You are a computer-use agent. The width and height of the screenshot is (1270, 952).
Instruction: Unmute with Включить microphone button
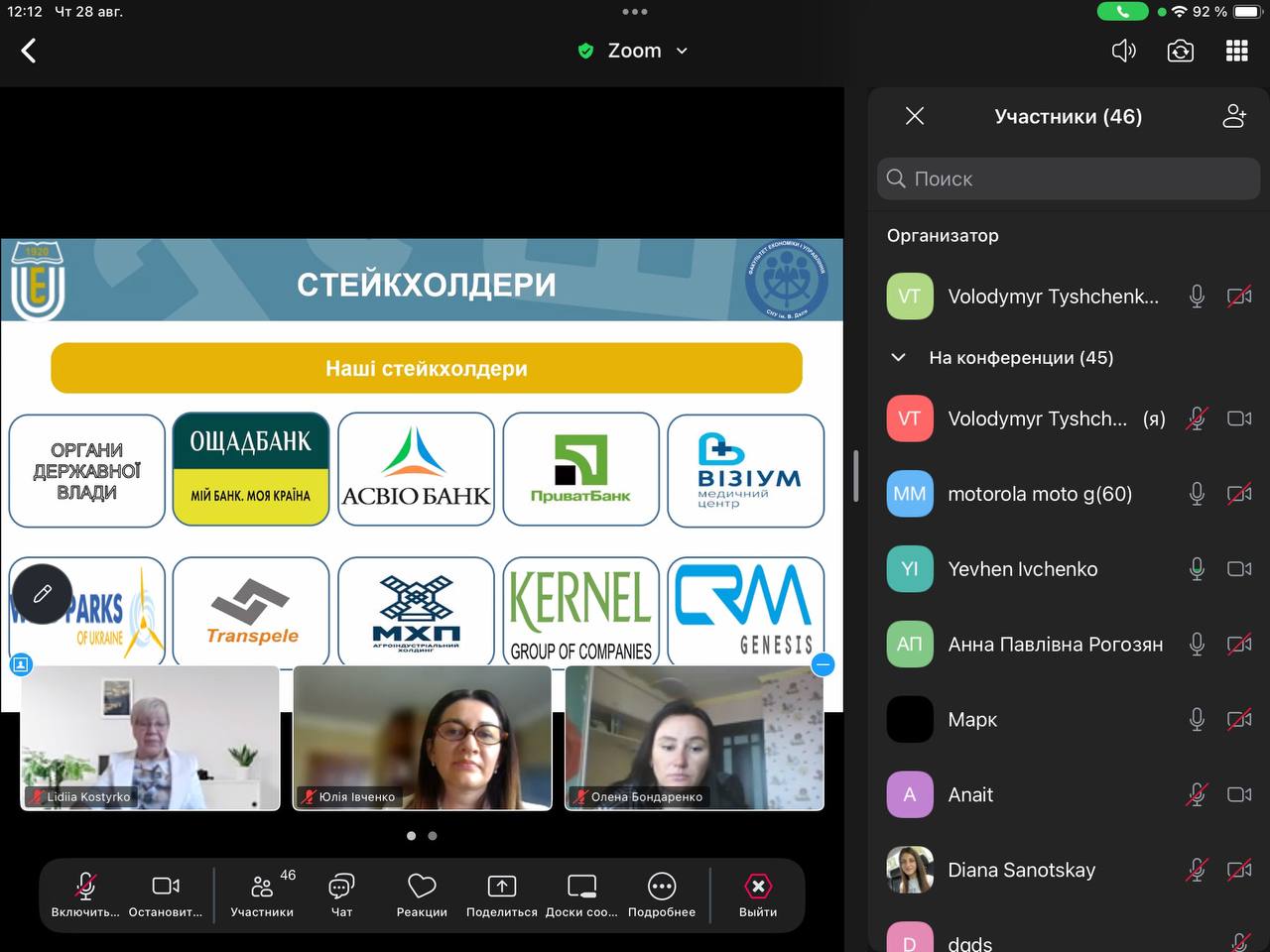pos(85,893)
